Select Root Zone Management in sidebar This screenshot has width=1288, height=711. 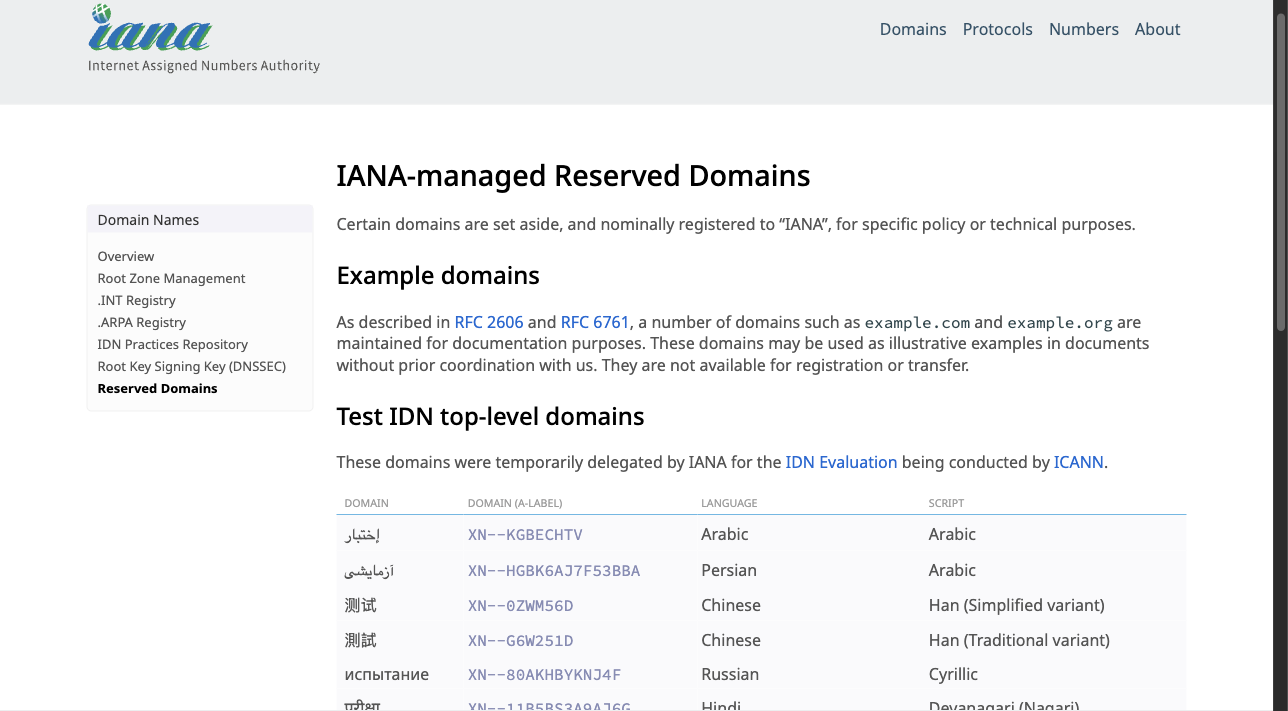(171, 278)
